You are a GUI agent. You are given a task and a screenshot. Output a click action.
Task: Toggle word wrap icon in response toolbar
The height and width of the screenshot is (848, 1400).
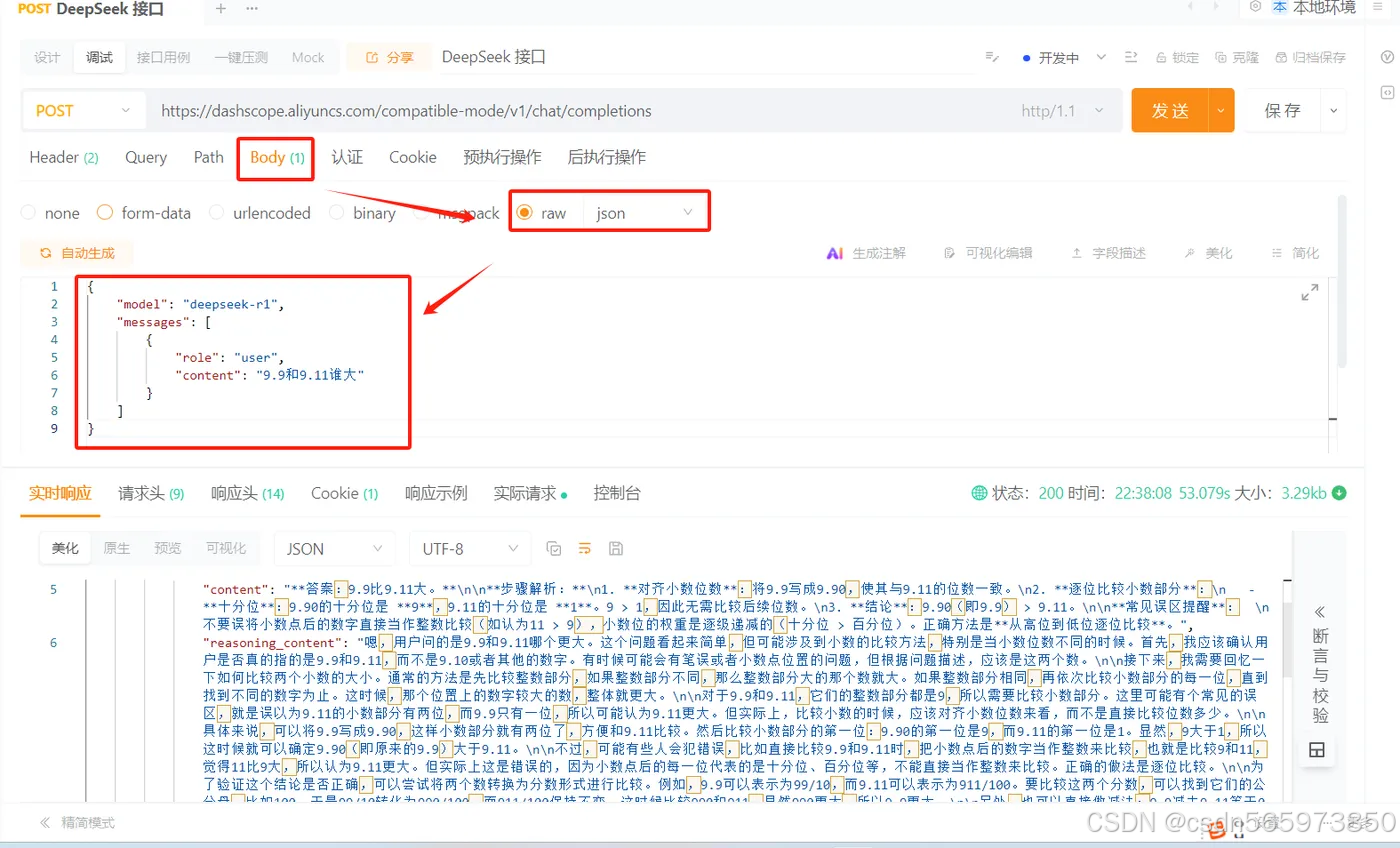585,548
